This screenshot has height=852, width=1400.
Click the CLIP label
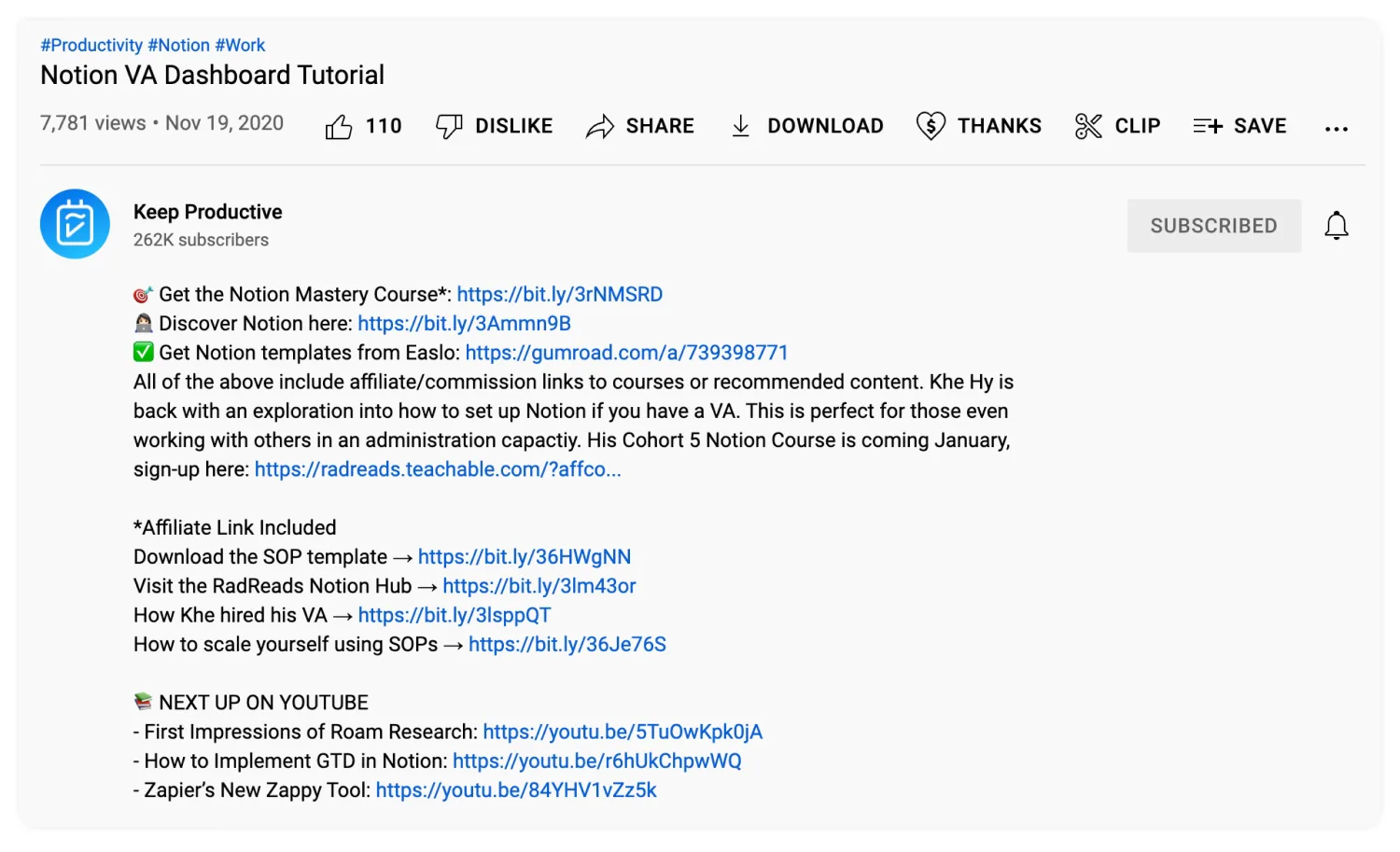point(1138,126)
